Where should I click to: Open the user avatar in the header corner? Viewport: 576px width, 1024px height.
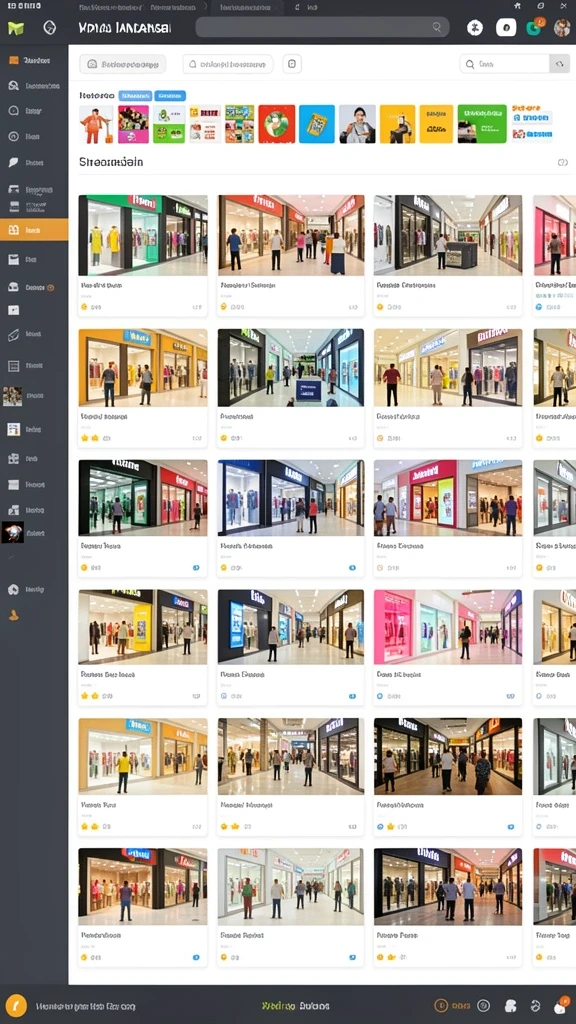(x=562, y=27)
